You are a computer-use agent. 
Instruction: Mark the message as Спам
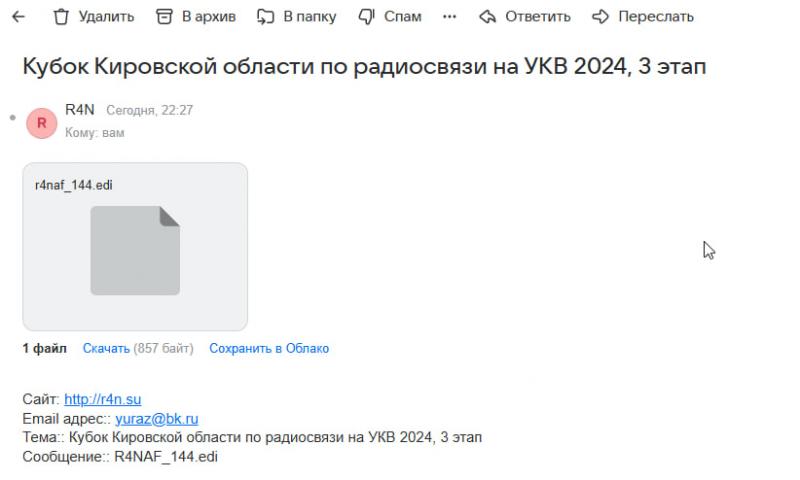coord(389,17)
